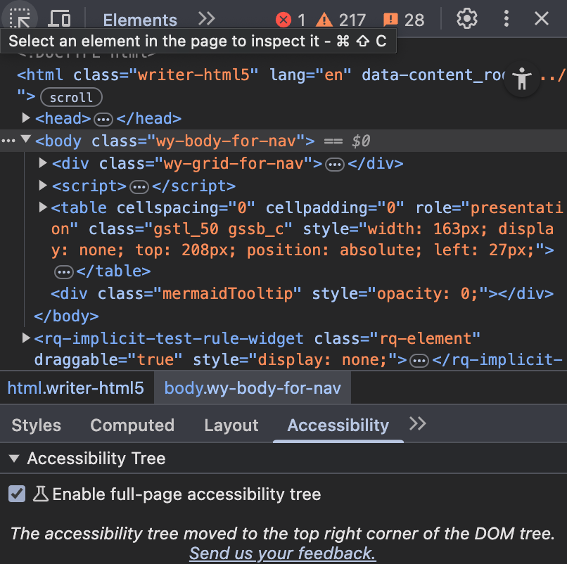Image resolution: width=568 pixels, height=564 pixels.
Task: Open the three-dot customize DevTools menu
Action: [x=506, y=19]
